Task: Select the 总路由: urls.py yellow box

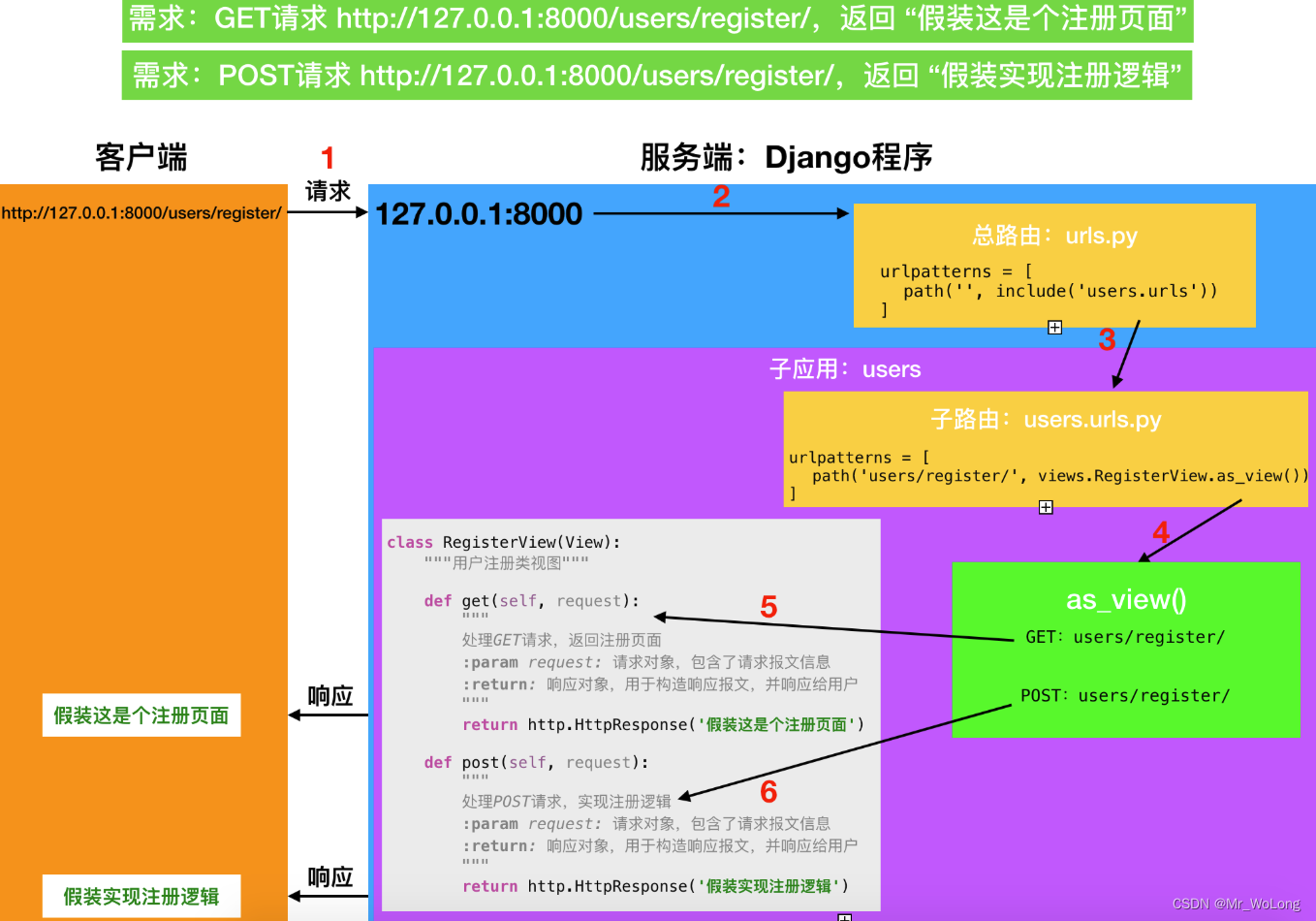Action: 1053,236
